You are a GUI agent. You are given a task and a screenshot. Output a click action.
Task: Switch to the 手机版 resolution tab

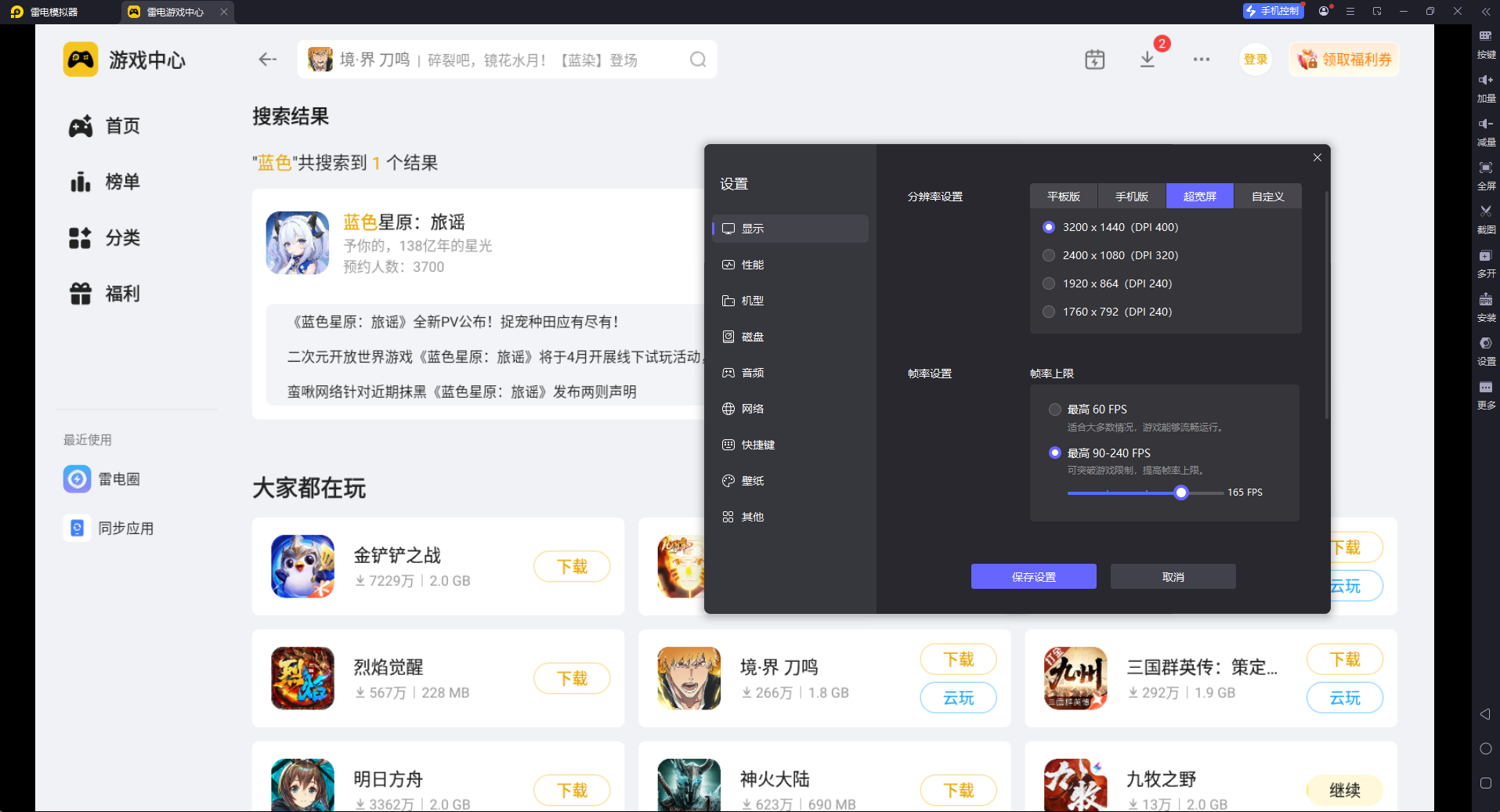click(1132, 197)
